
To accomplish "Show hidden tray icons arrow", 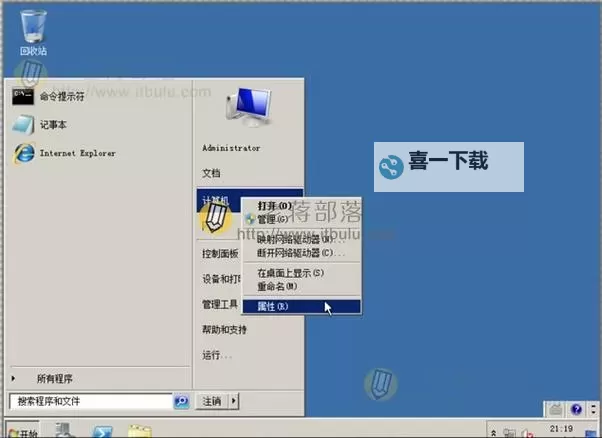I will tap(494, 433).
